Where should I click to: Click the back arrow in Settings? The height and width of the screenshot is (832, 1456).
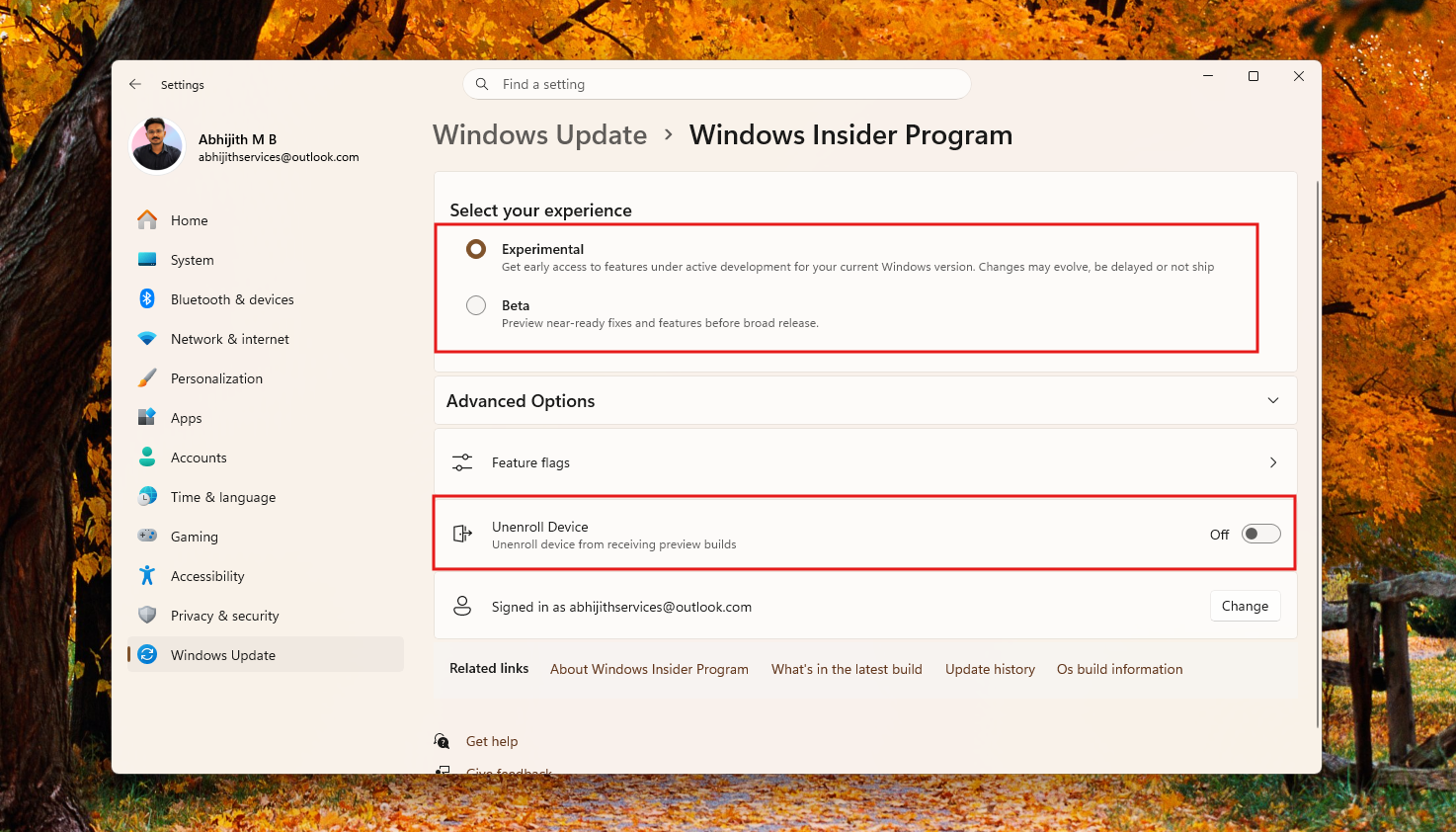click(135, 85)
